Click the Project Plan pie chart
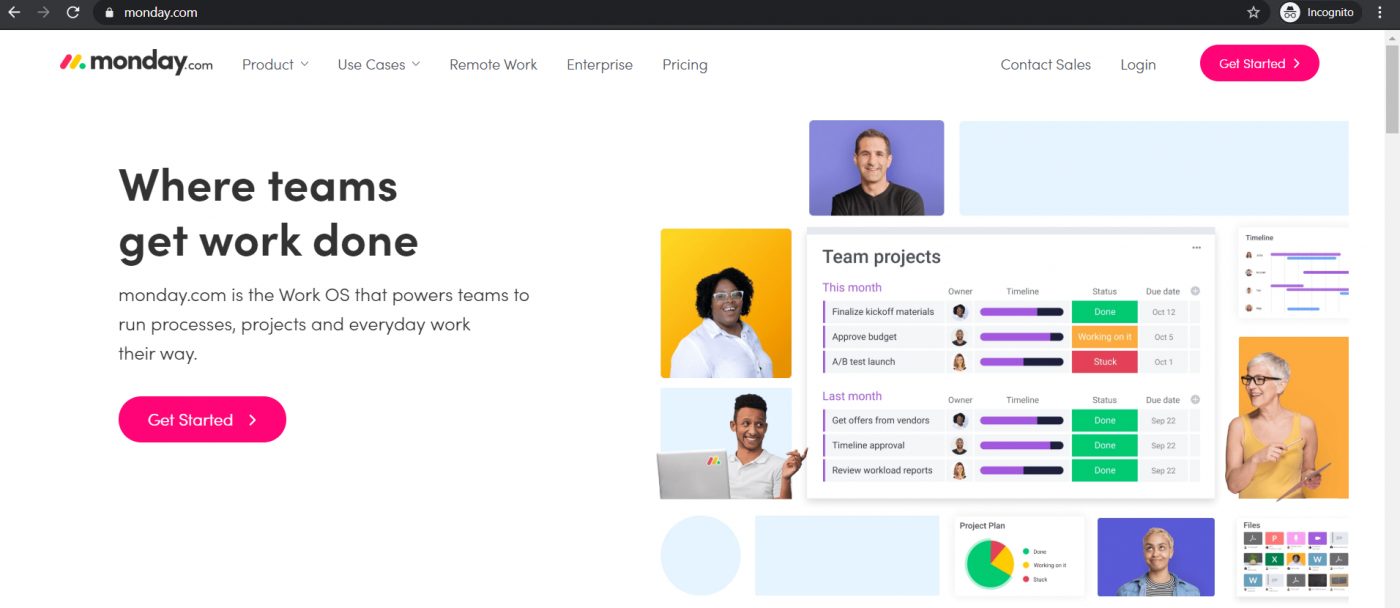 [990, 564]
